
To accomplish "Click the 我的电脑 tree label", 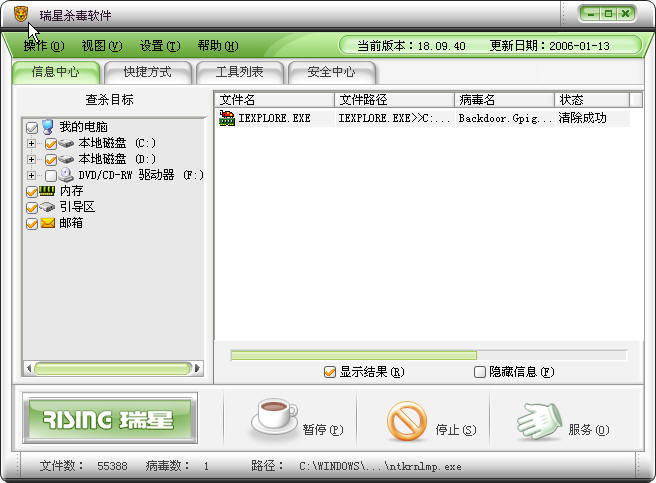I will [x=83, y=127].
